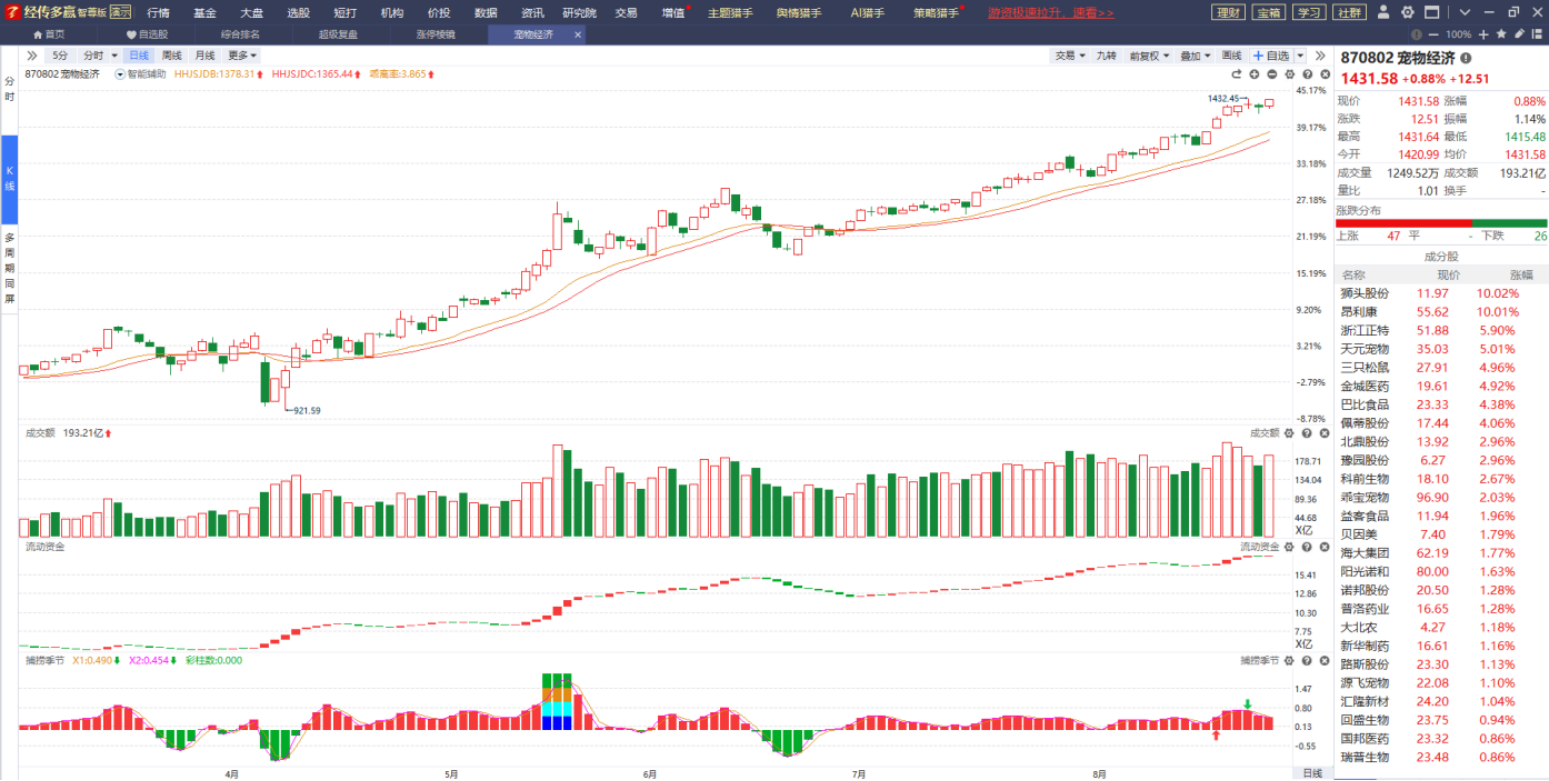
Task: Click the star favorite icon in top toolbar
Action: 1503,34
